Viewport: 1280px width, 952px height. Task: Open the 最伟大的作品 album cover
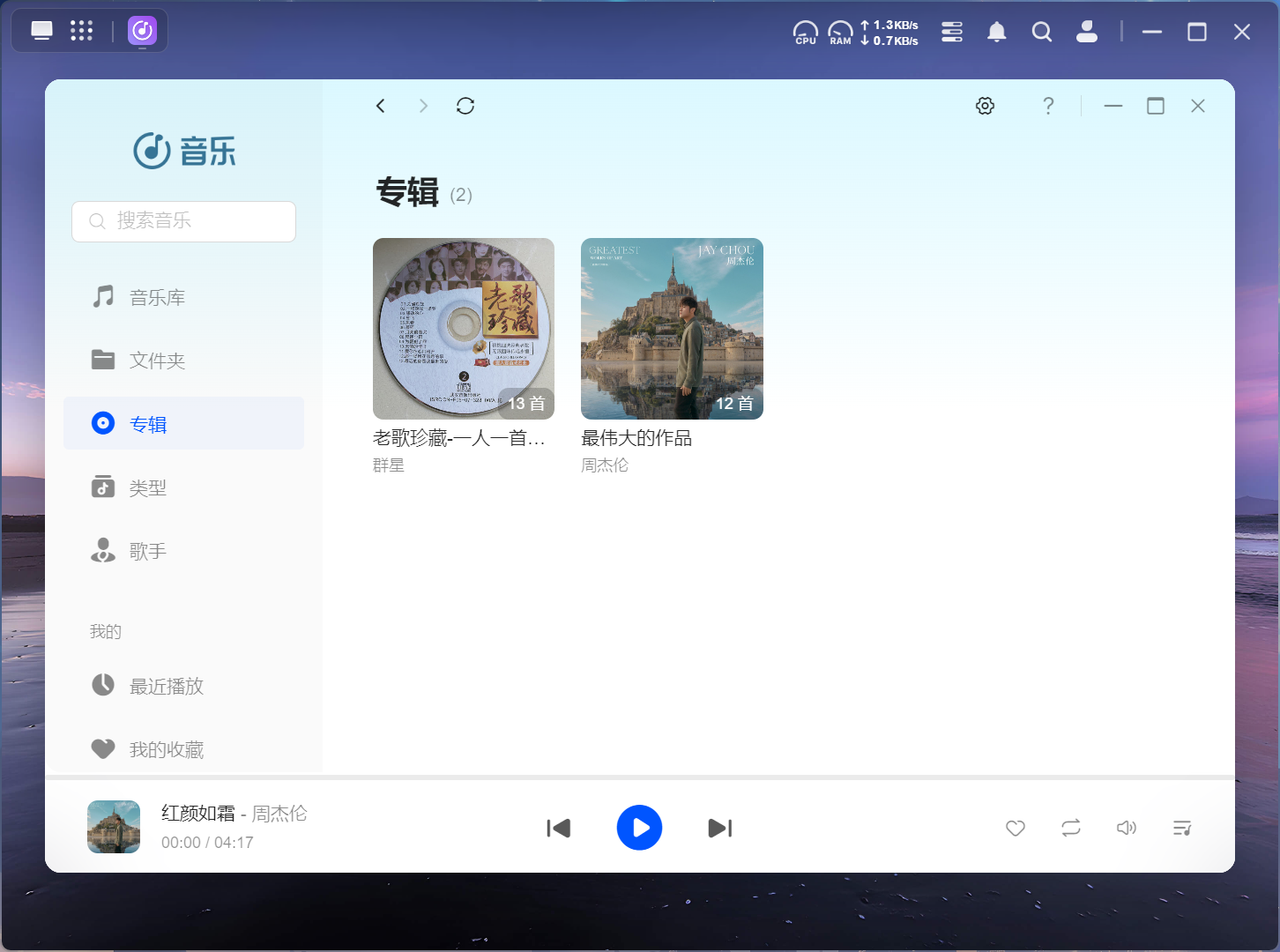pos(672,329)
